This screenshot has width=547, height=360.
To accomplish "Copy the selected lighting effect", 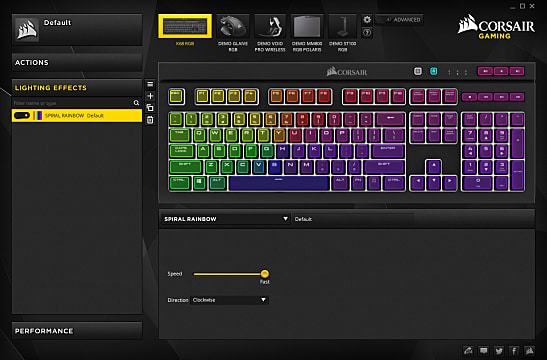I will coord(150,108).
